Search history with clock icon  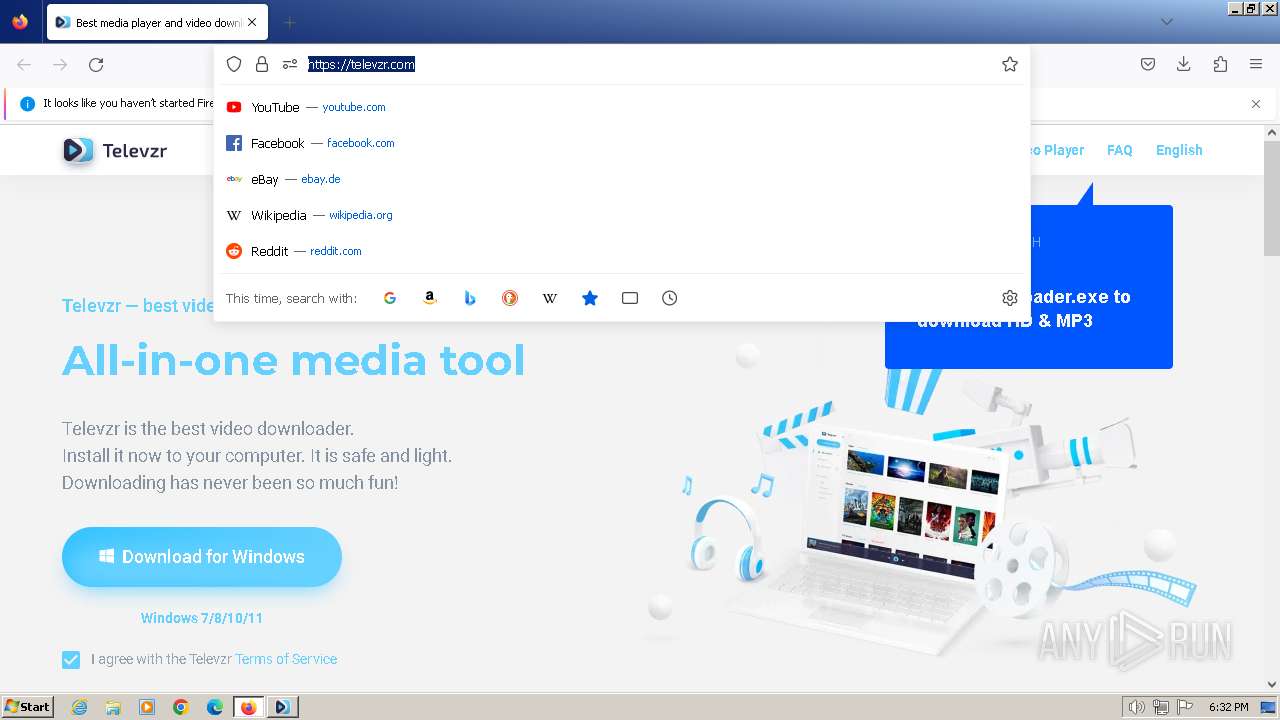[670, 298]
